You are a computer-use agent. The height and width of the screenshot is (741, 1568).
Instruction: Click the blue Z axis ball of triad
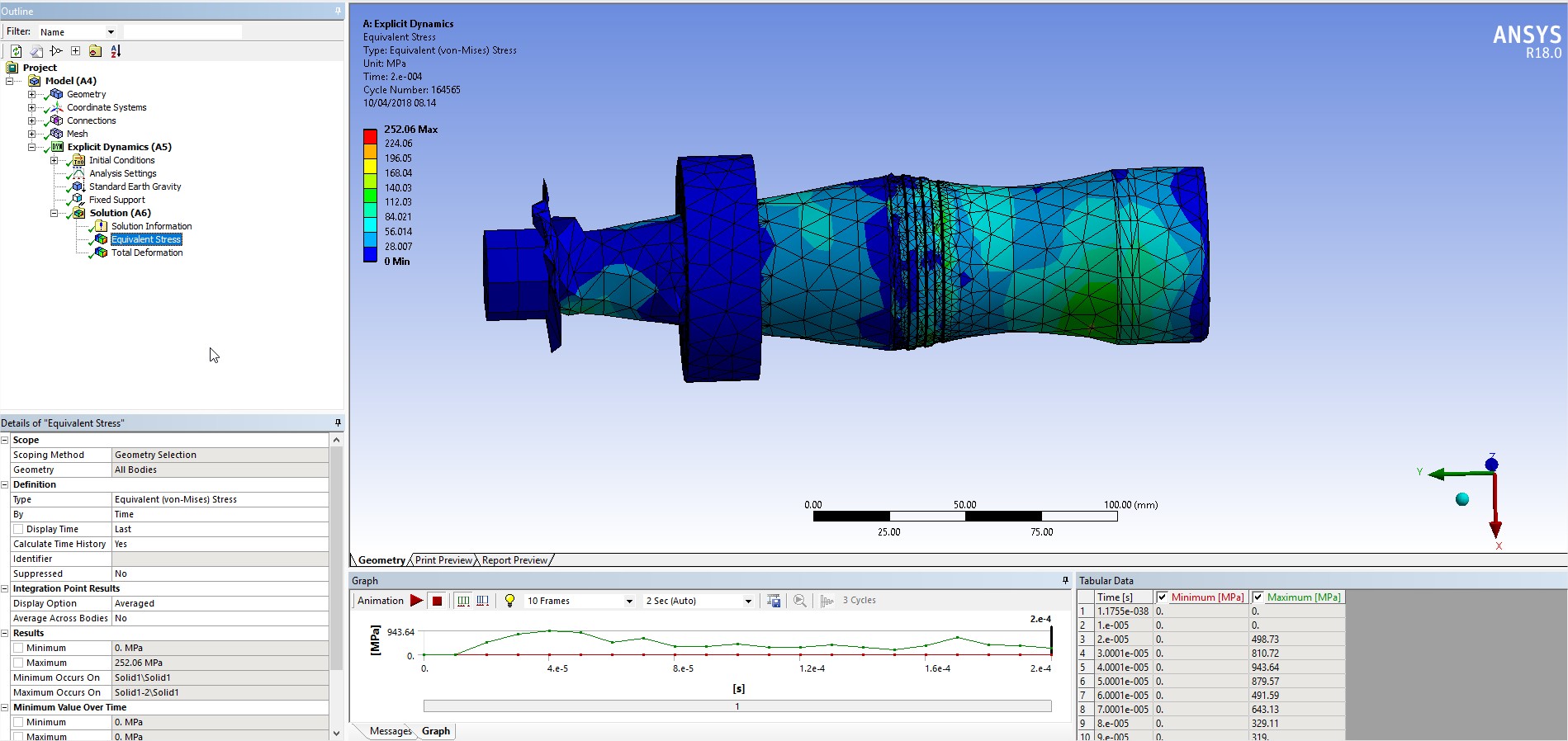tap(1491, 465)
